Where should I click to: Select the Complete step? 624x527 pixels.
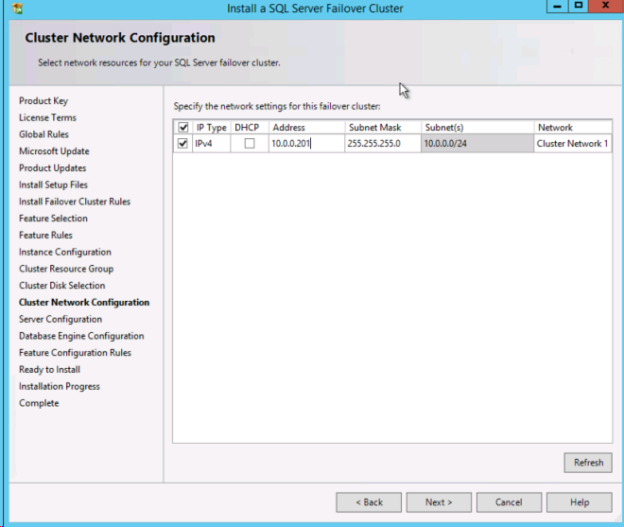click(x=39, y=403)
